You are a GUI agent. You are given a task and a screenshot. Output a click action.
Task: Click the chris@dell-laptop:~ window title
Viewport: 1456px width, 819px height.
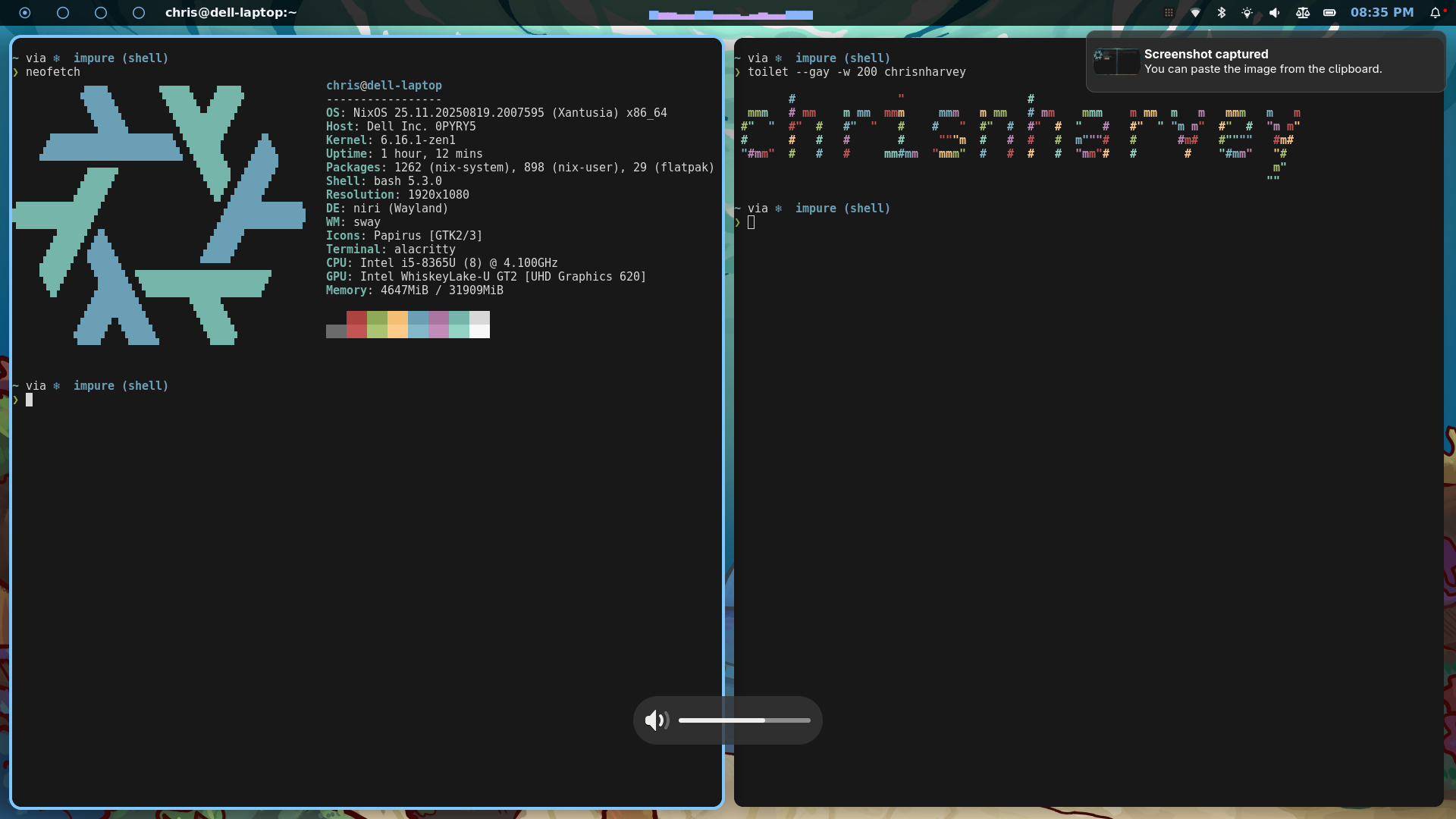(231, 12)
